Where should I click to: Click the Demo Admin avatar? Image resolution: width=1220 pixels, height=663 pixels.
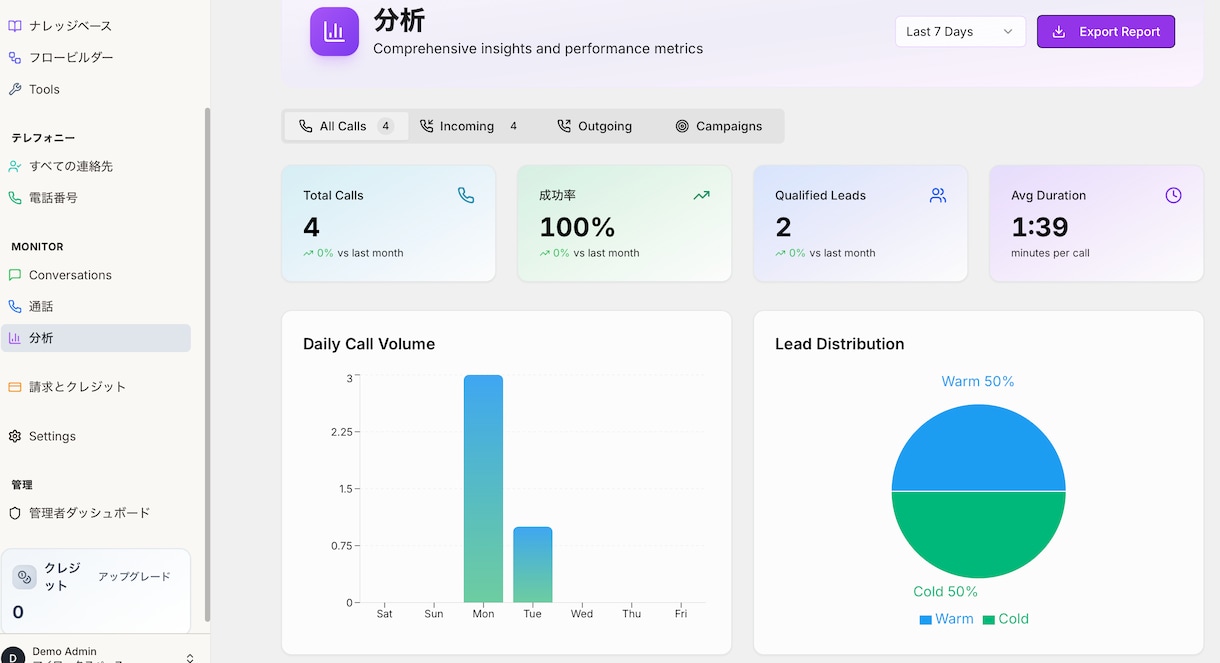tap(13, 656)
